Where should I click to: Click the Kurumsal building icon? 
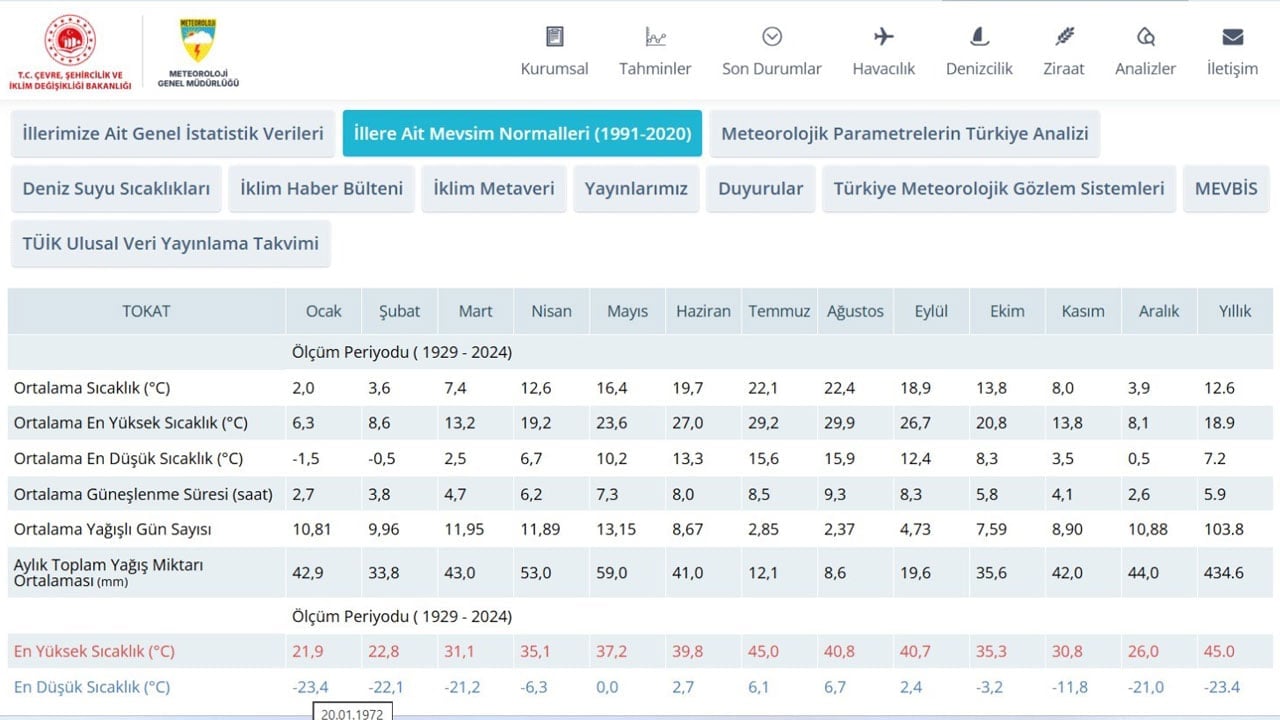click(x=554, y=37)
